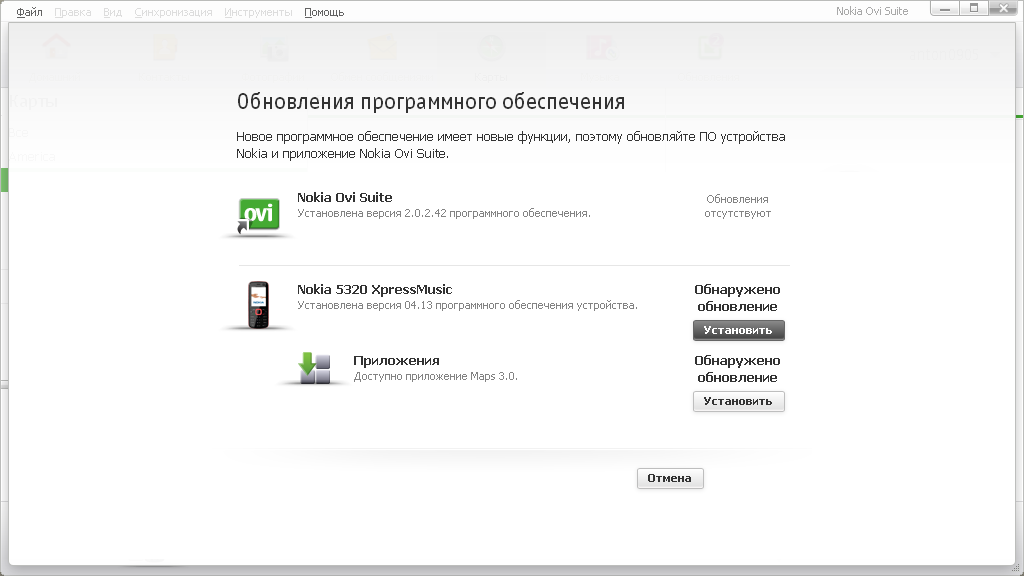The width and height of the screenshot is (1024, 576).
Task: Install the Nokia 5320 XpressMusic firmware update
Action: pos(739,330)
